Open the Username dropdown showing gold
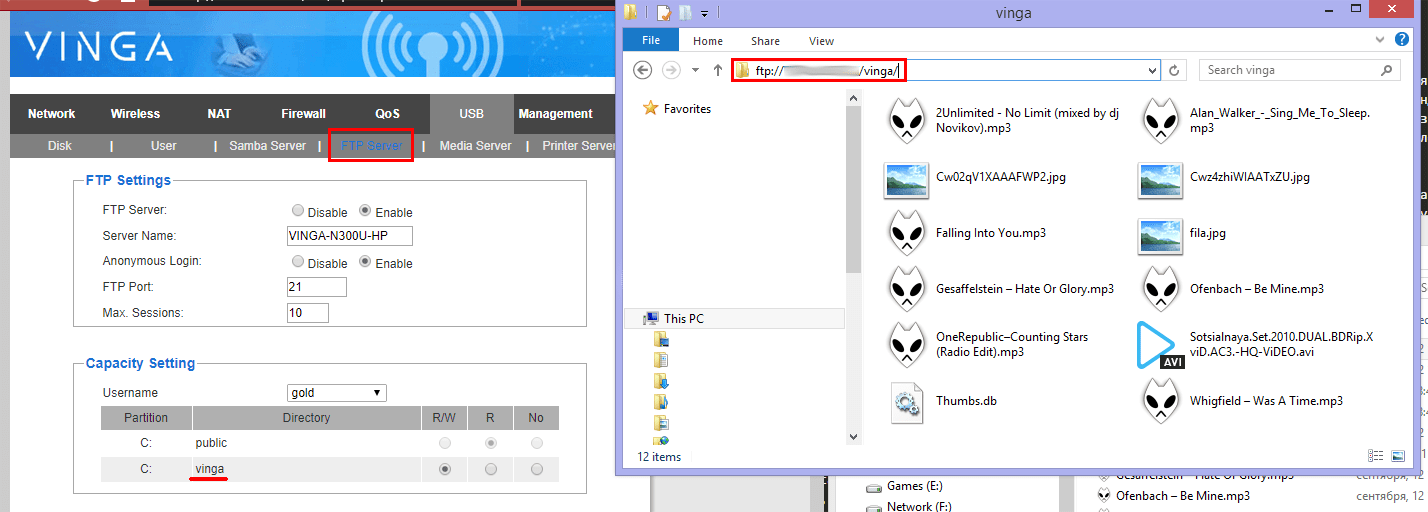The image size is (1428, 512). click(336, 393)
